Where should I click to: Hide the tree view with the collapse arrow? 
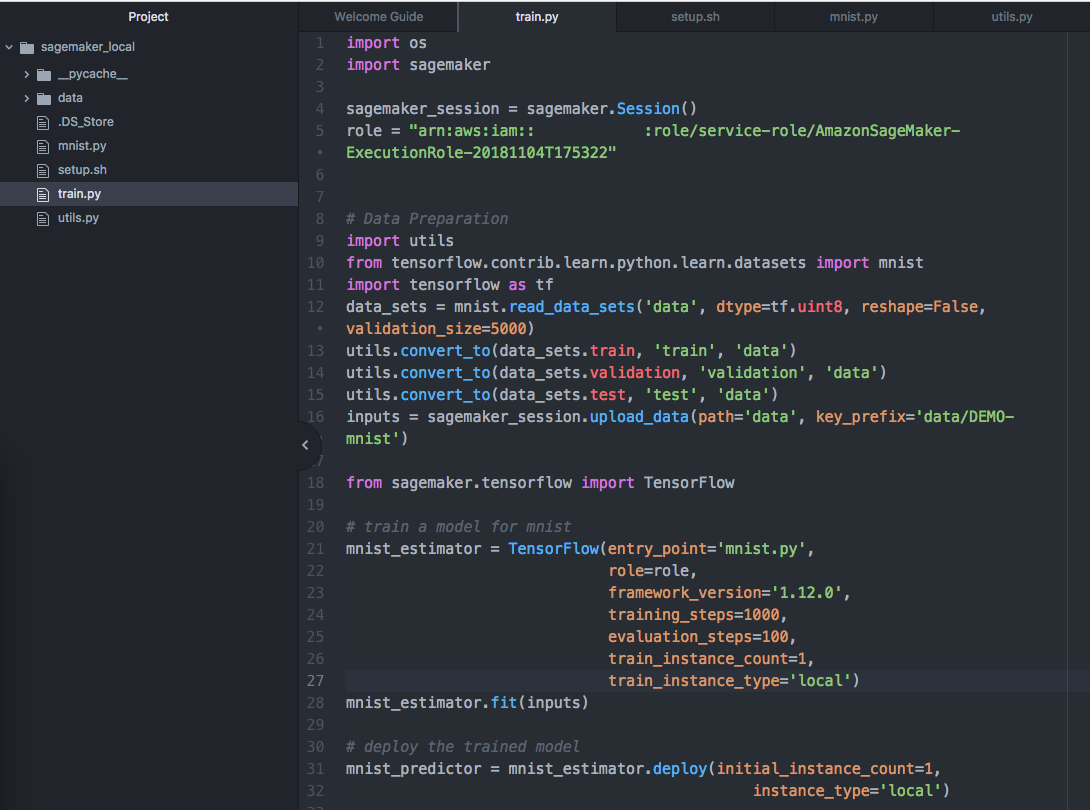[305, 445]
